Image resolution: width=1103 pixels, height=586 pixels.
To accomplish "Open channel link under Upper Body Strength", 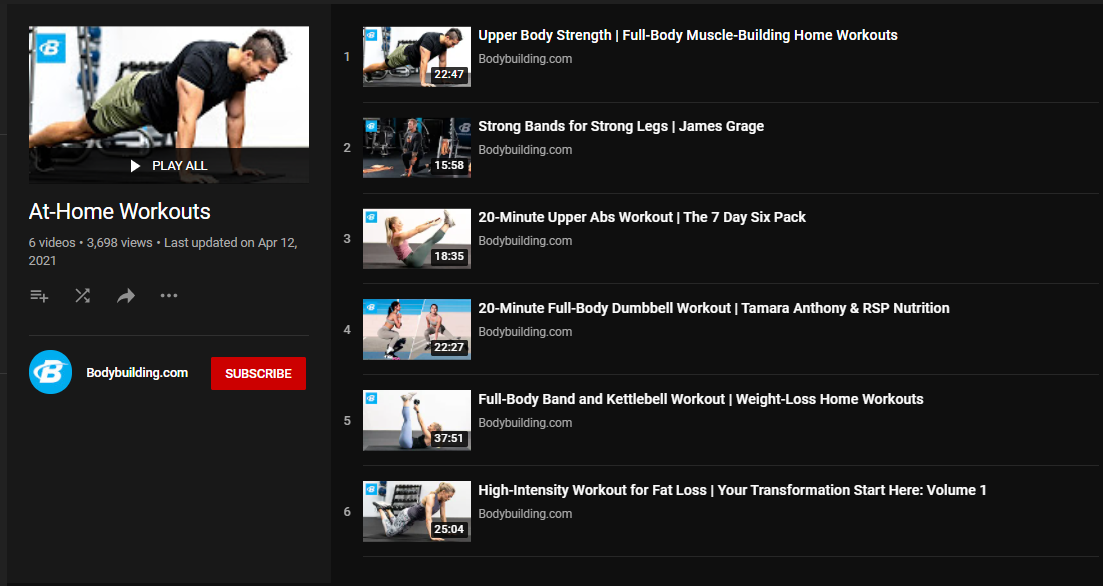I will (525, 59).
